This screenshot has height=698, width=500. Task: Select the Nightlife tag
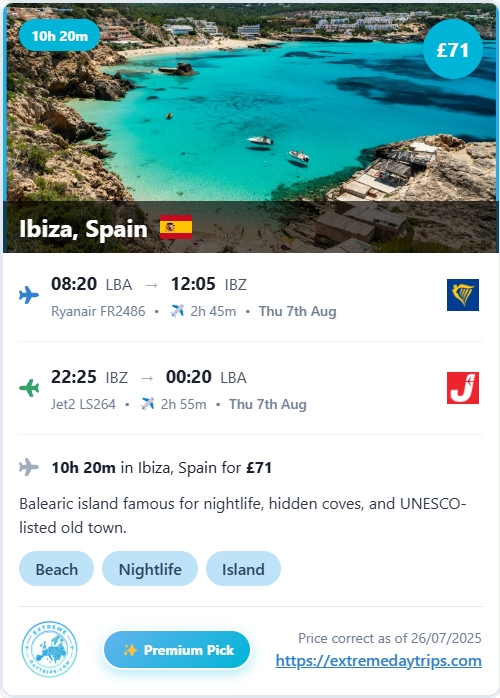tap(150, 569)
